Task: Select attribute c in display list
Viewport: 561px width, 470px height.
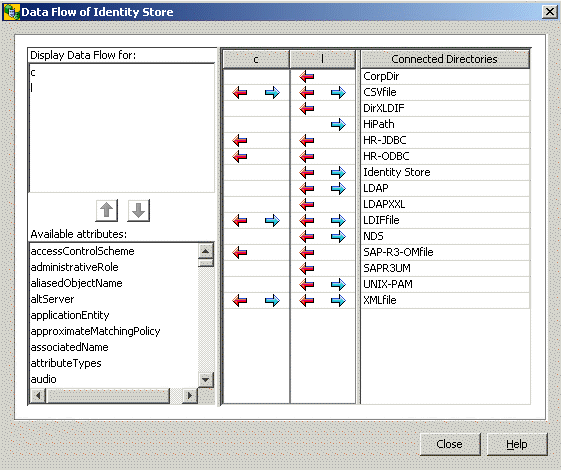Action: pyautogui.click(x=33, y=73)
